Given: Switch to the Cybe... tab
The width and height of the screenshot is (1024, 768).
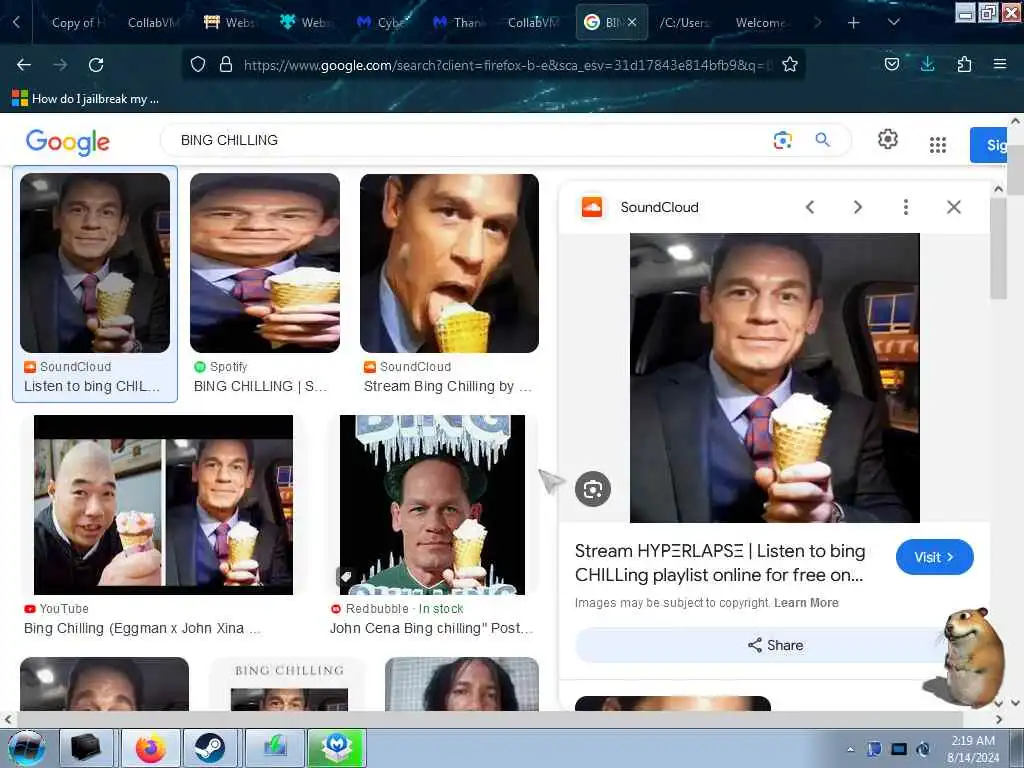Looking at the screenshot, I should coord(383,23).
